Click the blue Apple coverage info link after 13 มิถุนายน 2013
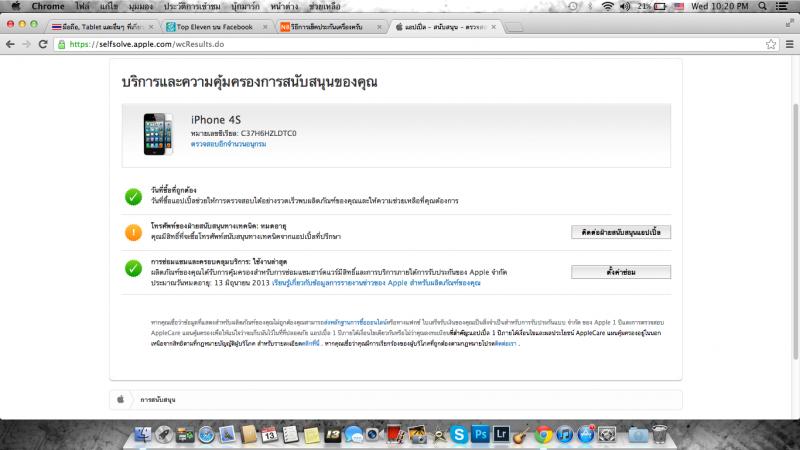800x450 pixels. point(376,283)
